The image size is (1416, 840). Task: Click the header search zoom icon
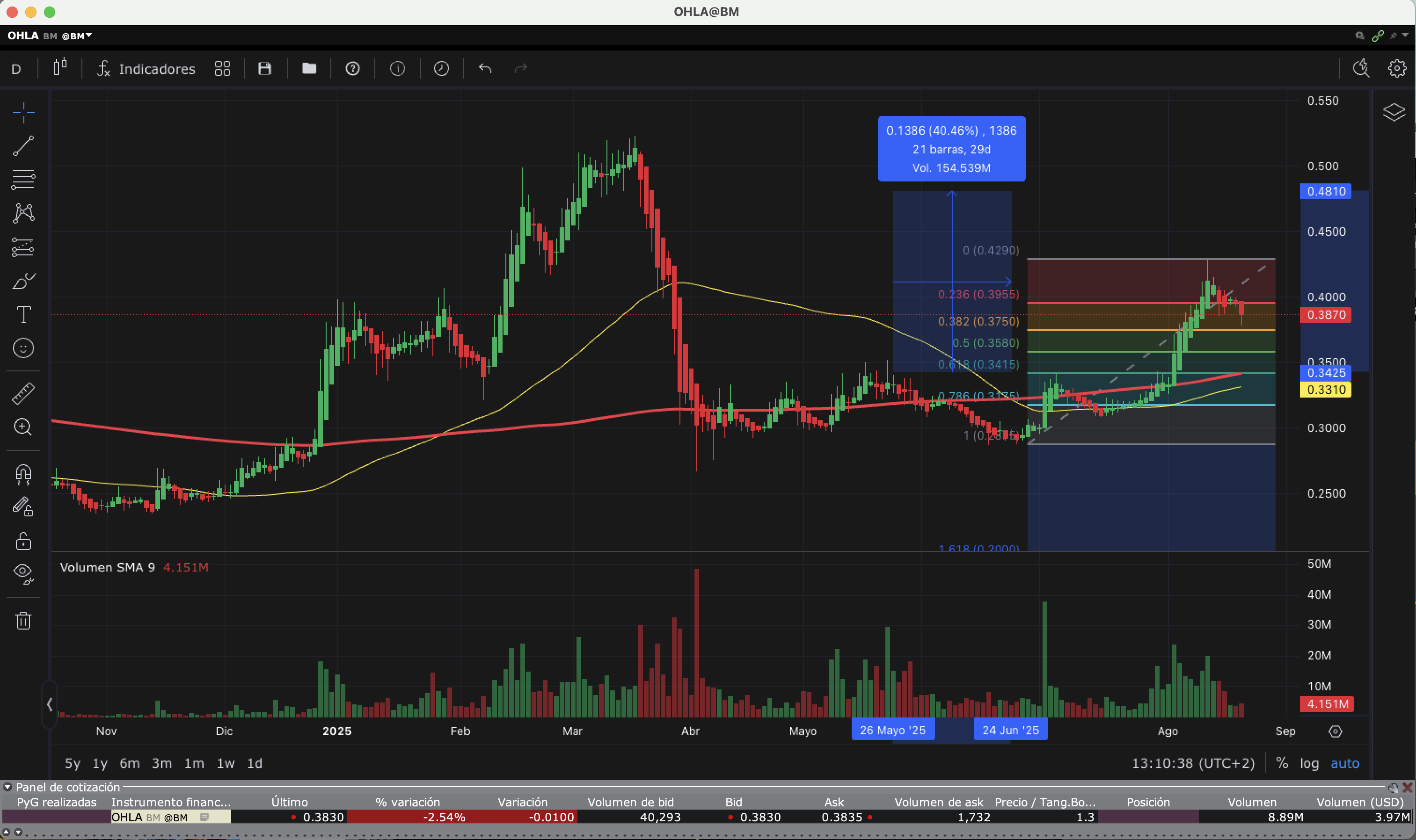click(x=1359, y=36)
